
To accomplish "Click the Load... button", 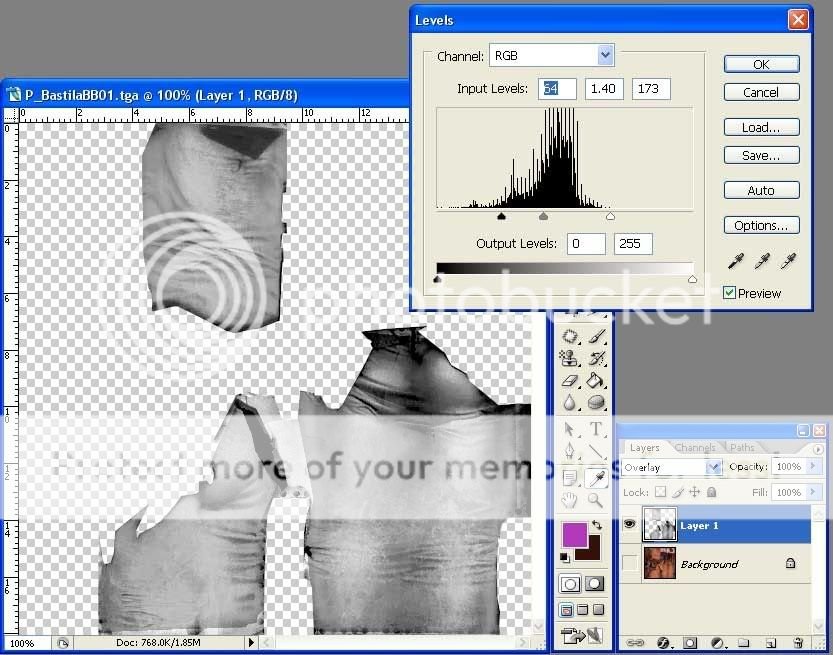I will tap(761, 127).
